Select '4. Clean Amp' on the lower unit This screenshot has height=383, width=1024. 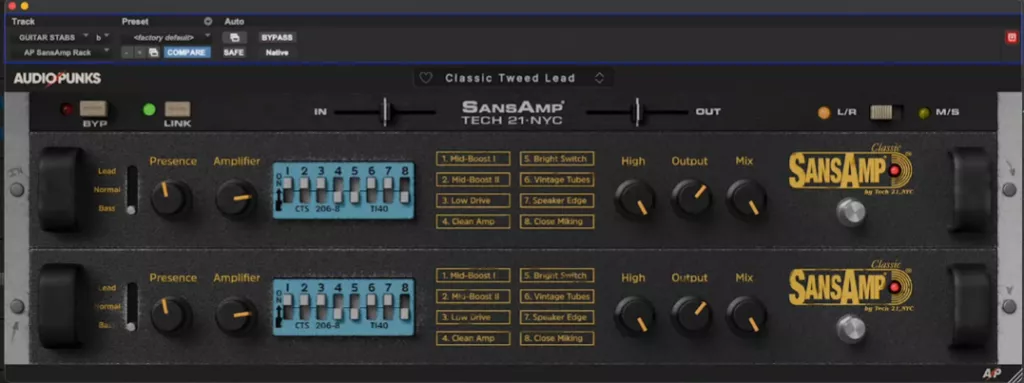tap(473, 339)
